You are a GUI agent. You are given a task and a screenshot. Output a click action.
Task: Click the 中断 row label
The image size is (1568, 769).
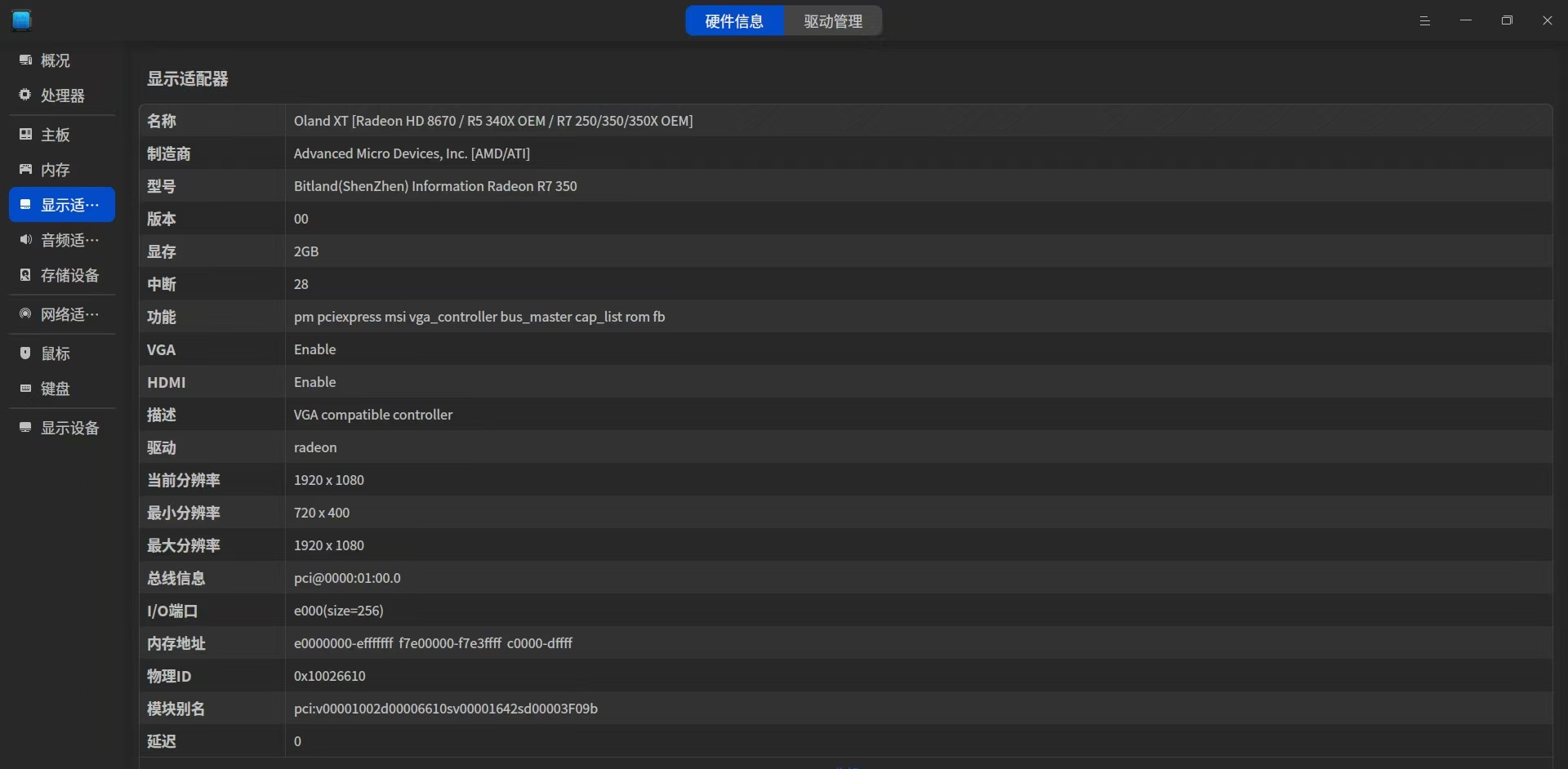point(162,284)
